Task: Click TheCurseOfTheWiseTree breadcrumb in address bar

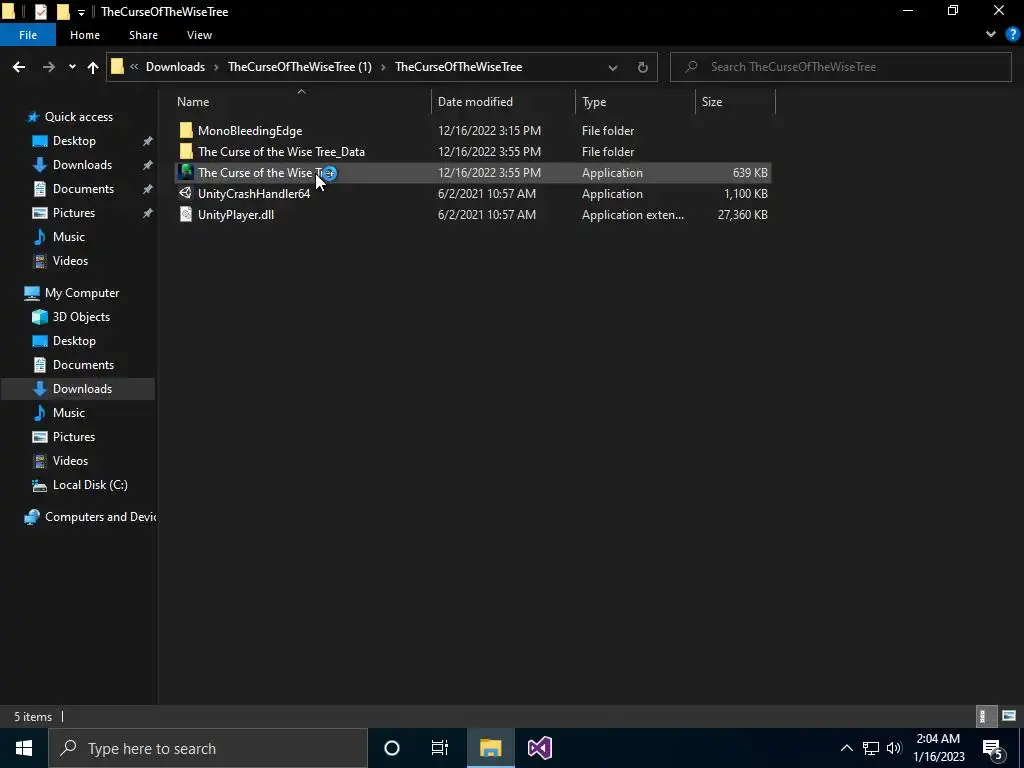Action: [x=458, y=67]
